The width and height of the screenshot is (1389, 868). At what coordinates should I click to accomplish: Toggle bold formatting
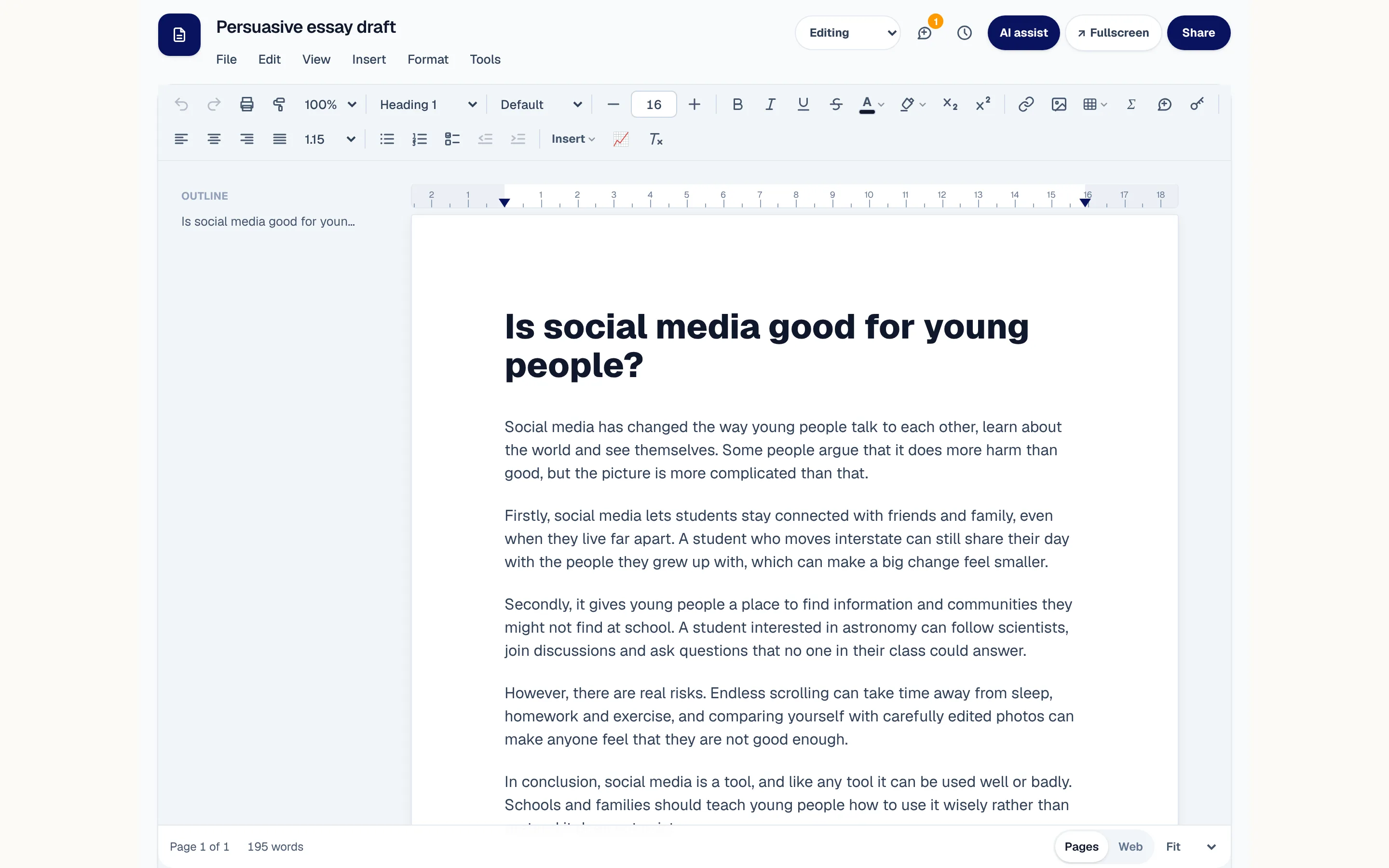point(737,105)
